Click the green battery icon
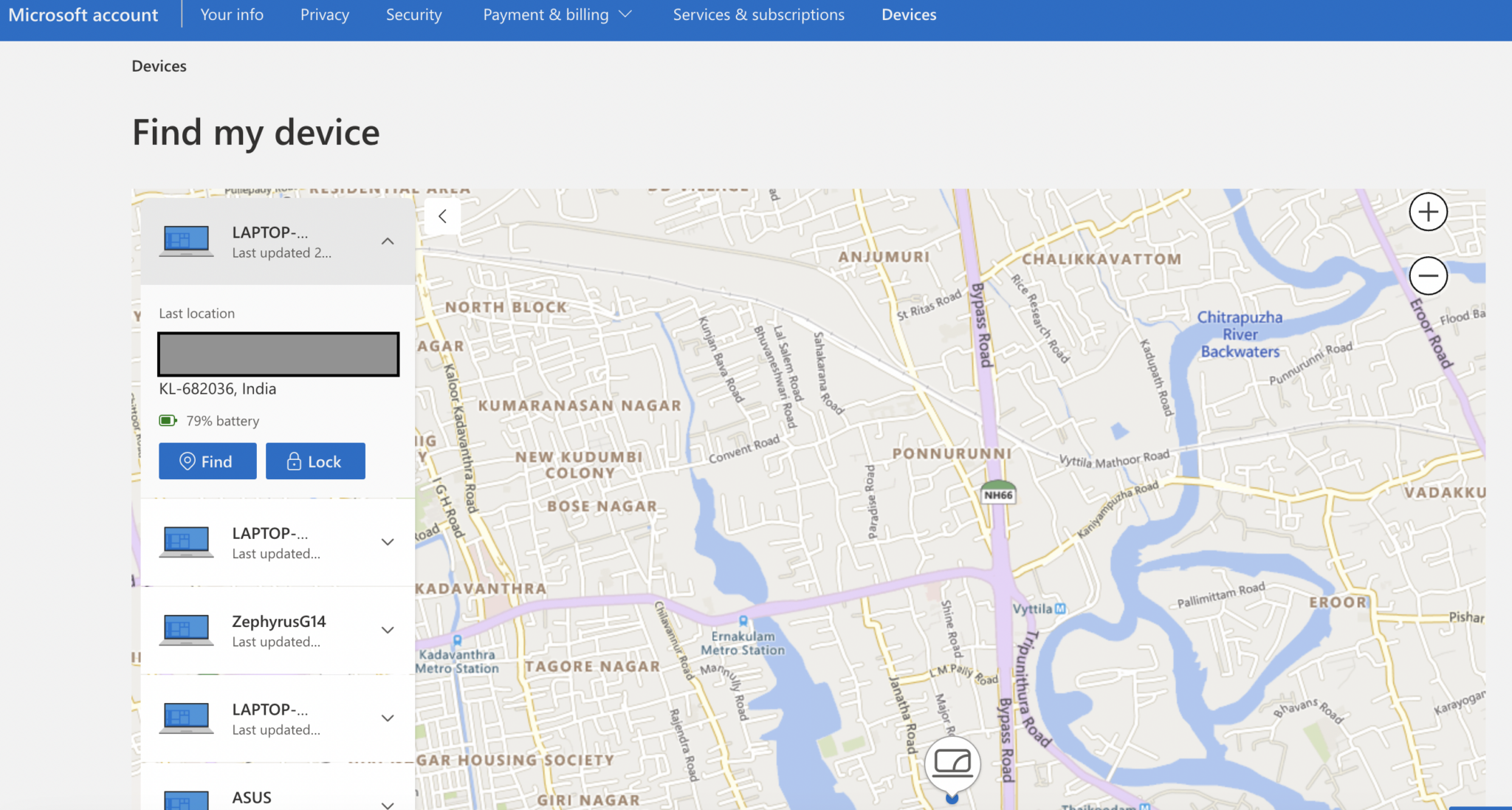This screenshot has width=1512, height=810. coord(168,420)
